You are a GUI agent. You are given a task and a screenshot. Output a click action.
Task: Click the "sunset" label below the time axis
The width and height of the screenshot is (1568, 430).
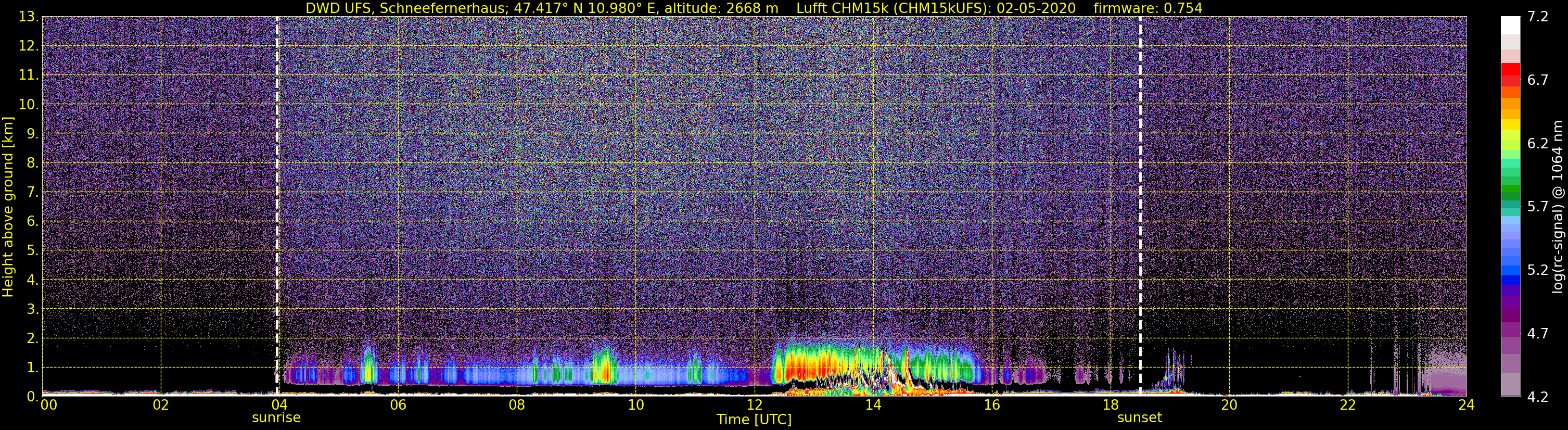1140,418
